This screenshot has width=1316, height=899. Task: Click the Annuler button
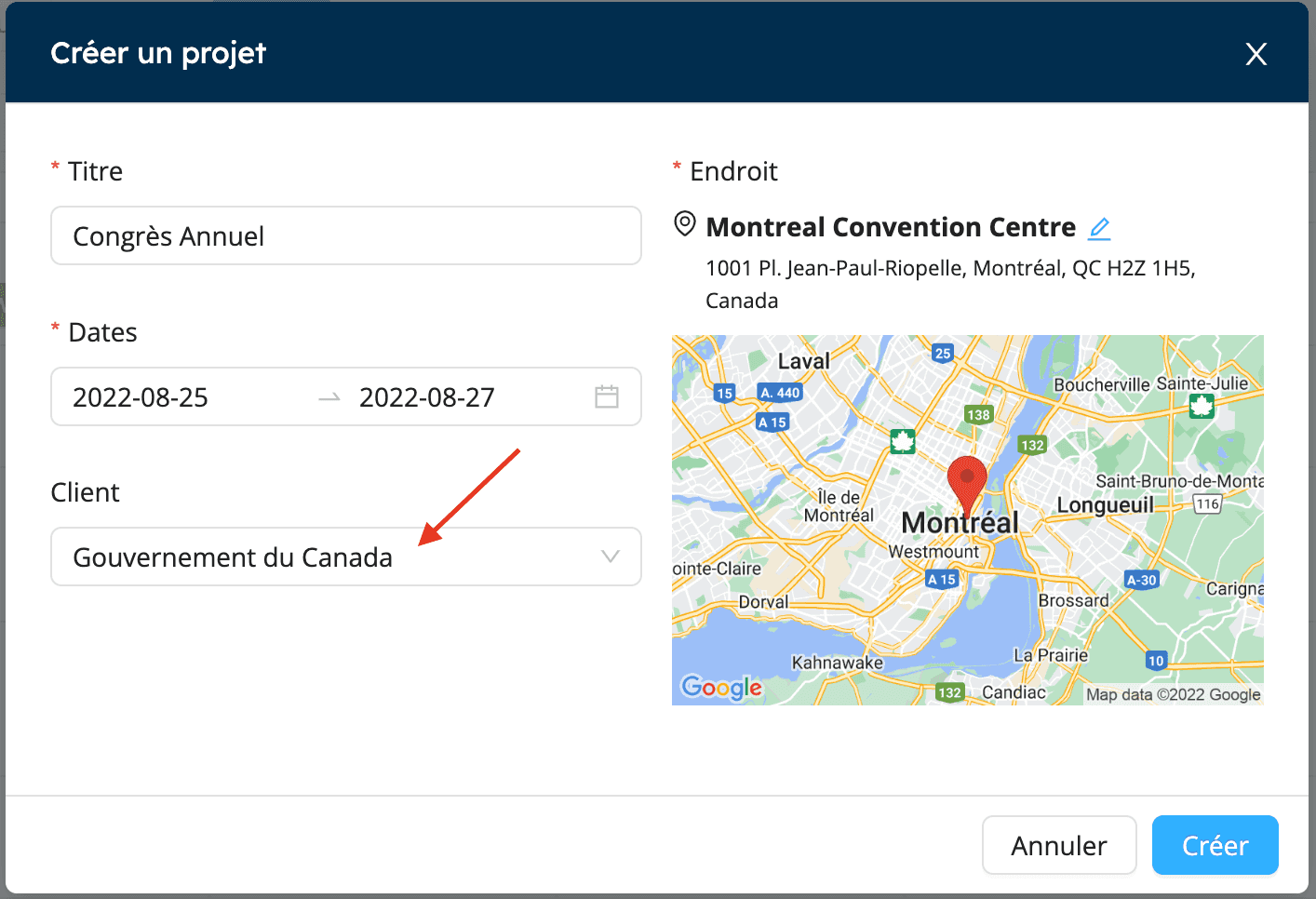click(1059, 845)
